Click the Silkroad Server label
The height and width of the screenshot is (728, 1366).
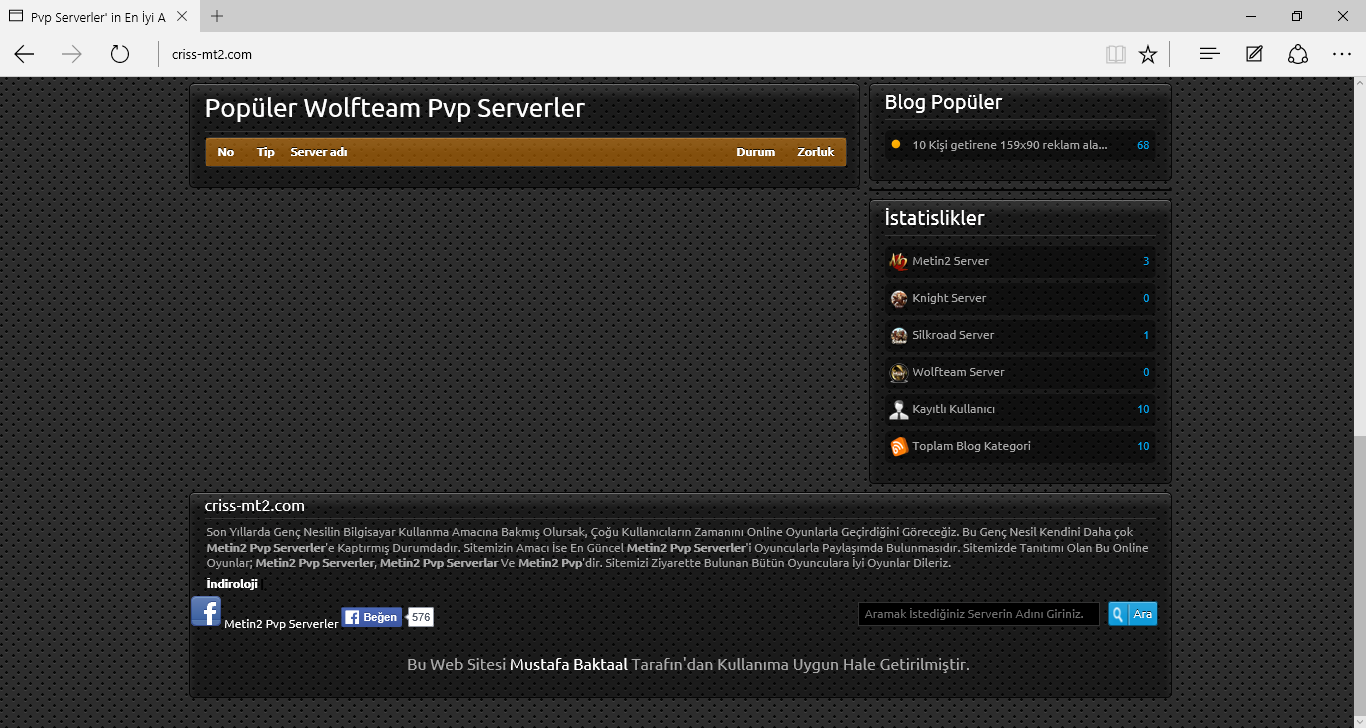click(x=953, y=335)
